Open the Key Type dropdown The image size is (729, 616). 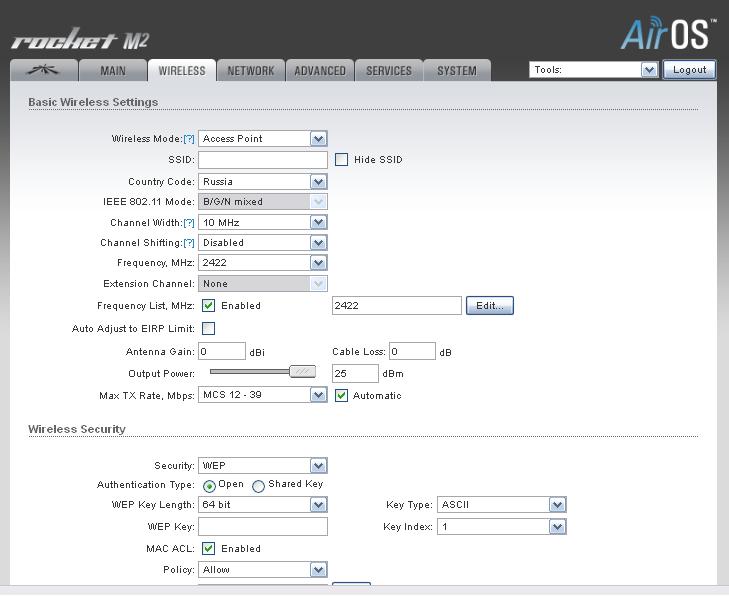pos(502,504)
